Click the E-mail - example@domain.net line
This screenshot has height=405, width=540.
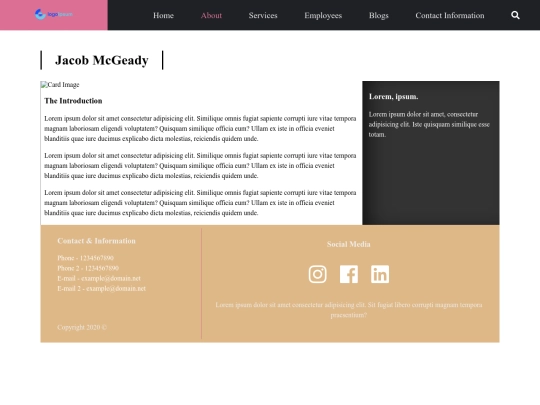click(x=99, y=278)
